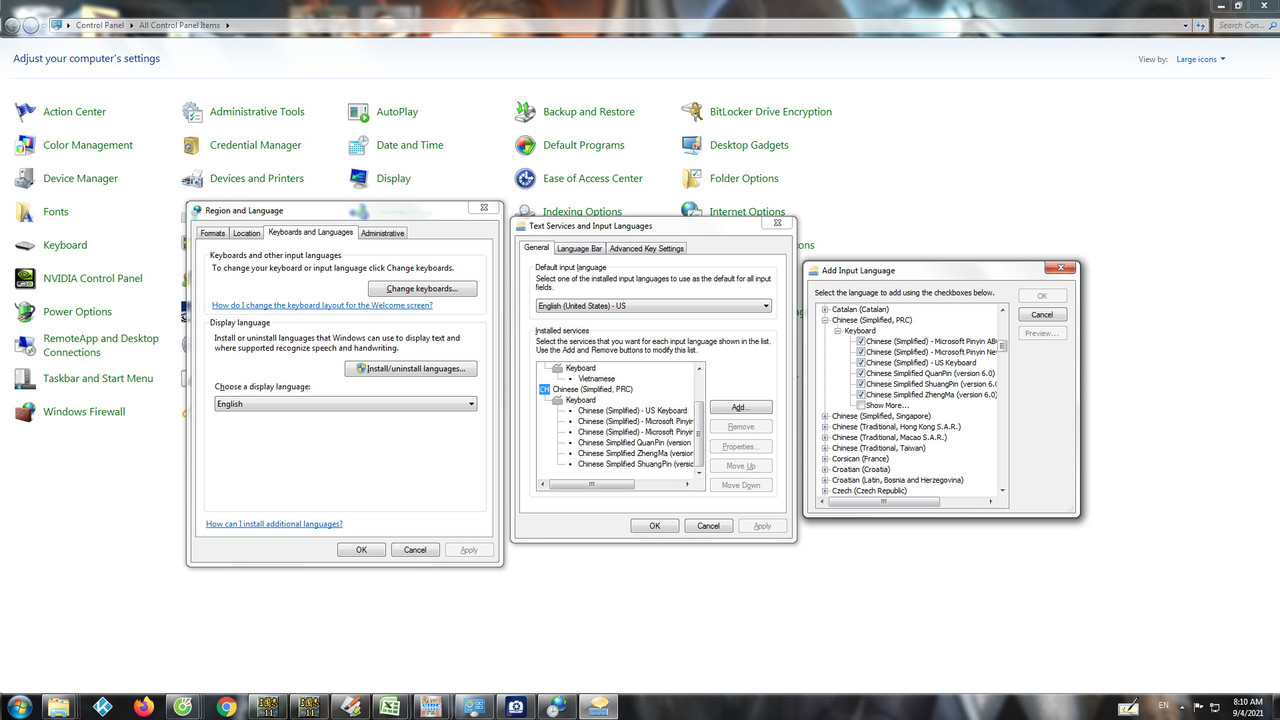Screen dimensions: 1280x720
Task: Open the Fonts folder icon
Action: (x=25, y=212)
